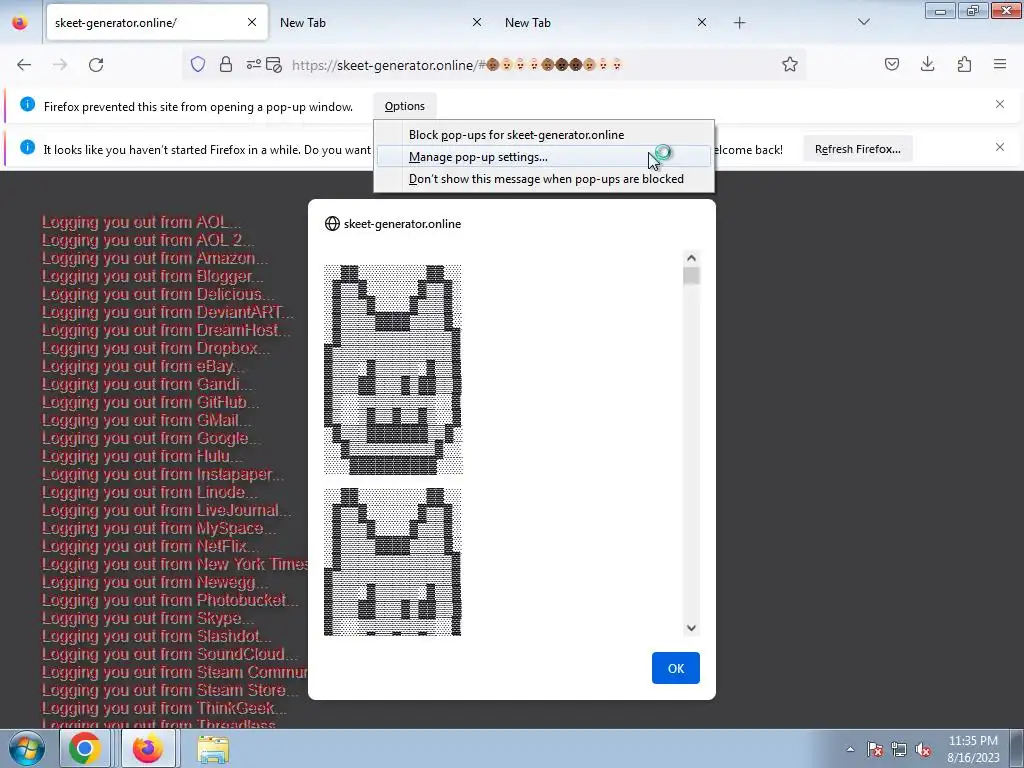Save page to Pocket
Image resolution: width=1024 pixels, height=768 pixels.
click(891, 64)
